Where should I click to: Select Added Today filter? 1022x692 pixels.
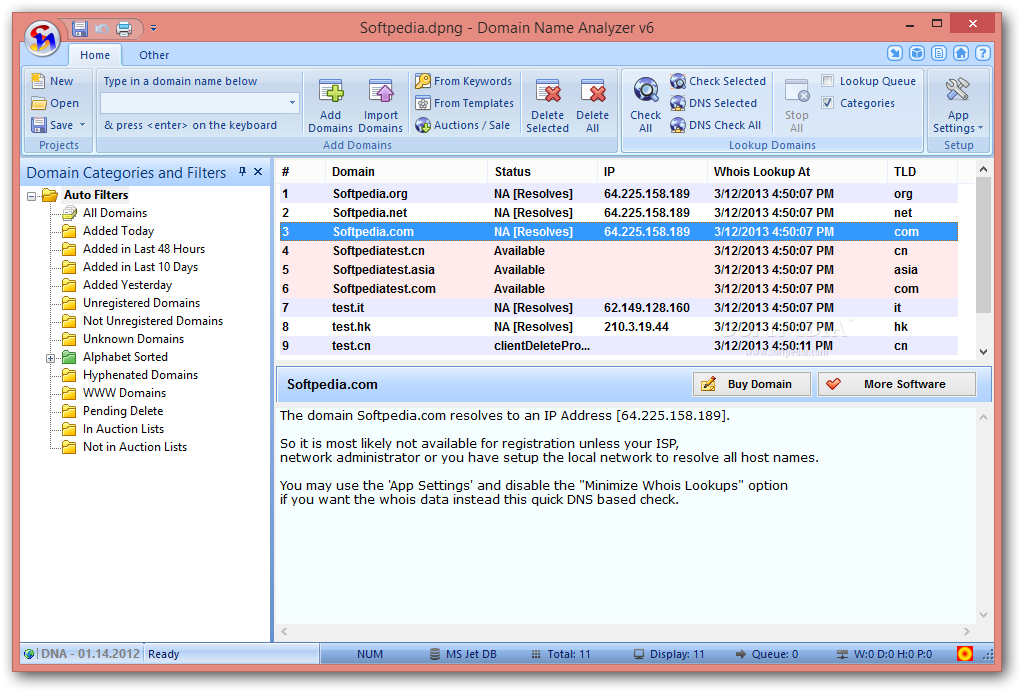[118, 231]
